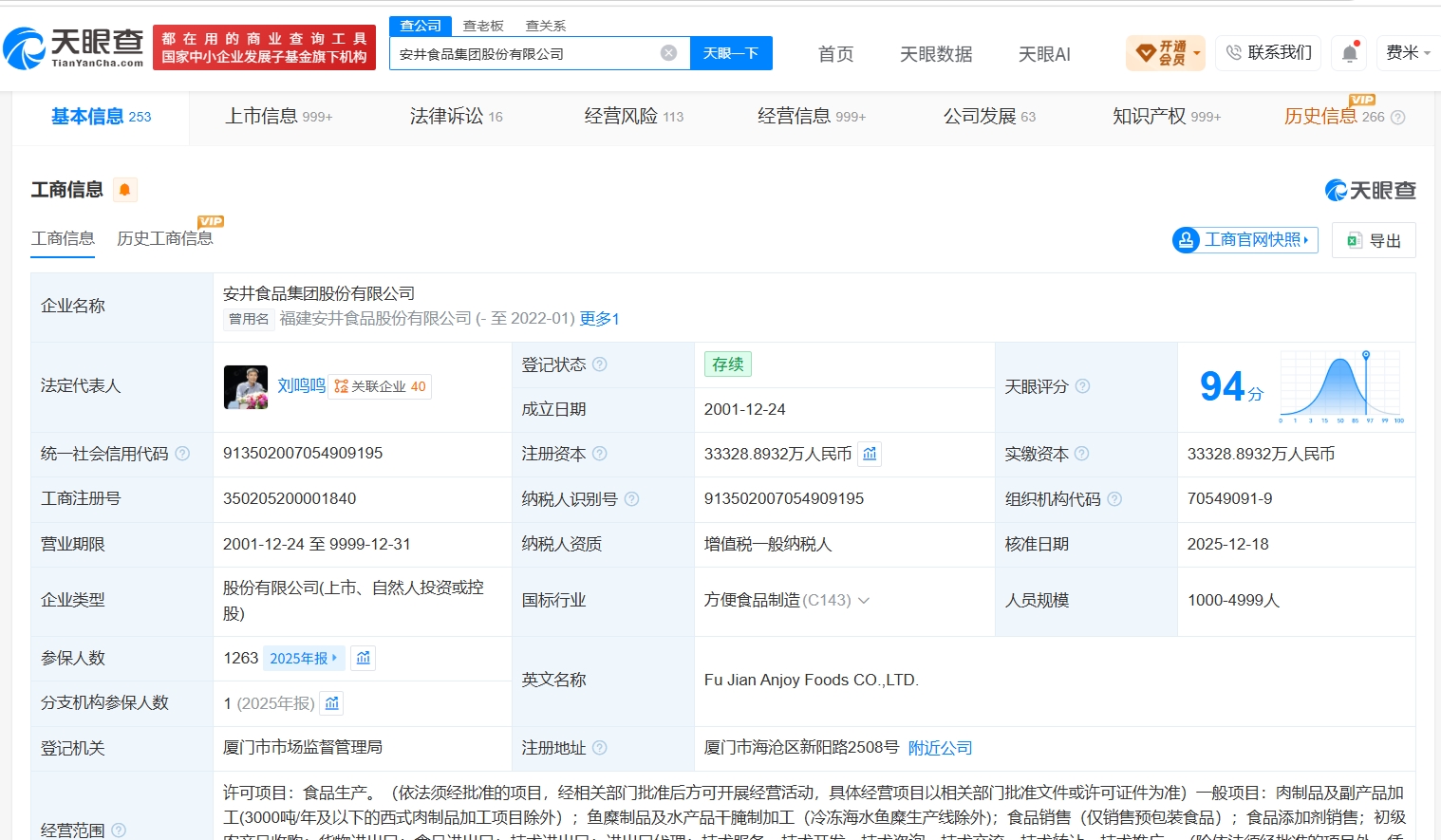
Task: Click the Excel export icon
Action: tap(1355, 240)
